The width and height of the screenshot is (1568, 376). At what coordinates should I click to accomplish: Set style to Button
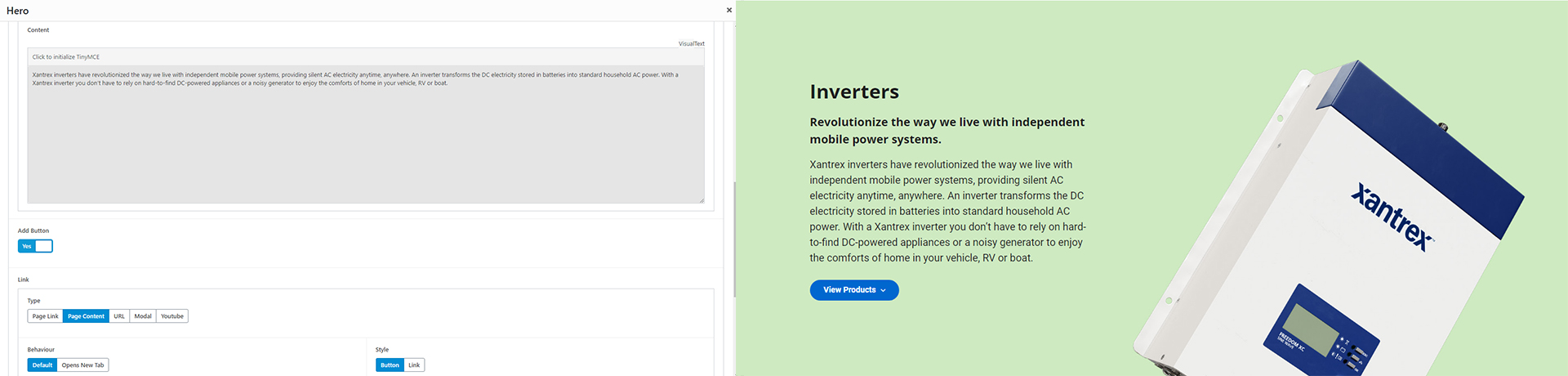point(390,365)
